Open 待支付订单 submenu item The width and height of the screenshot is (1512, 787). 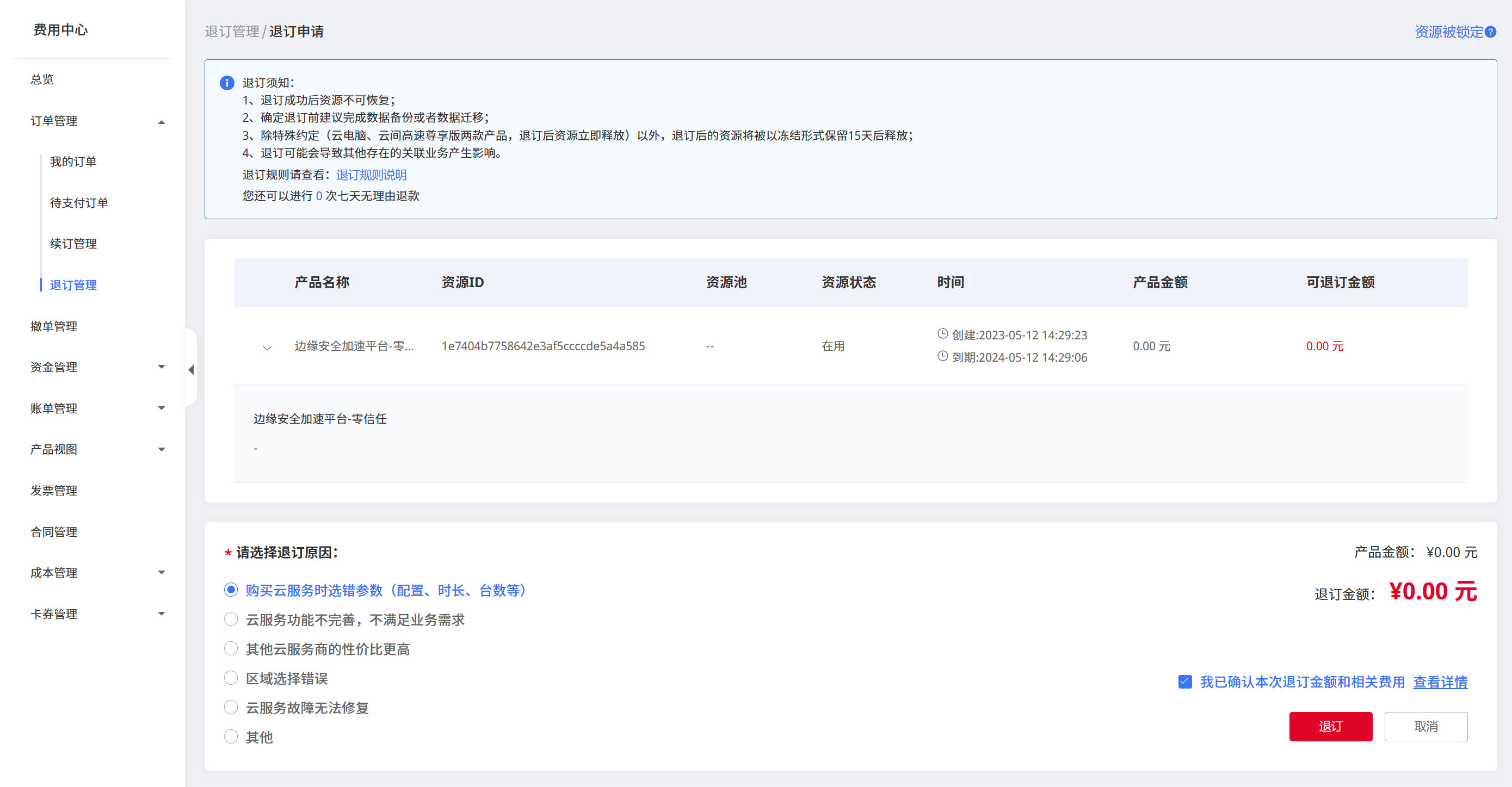[79, 202]
